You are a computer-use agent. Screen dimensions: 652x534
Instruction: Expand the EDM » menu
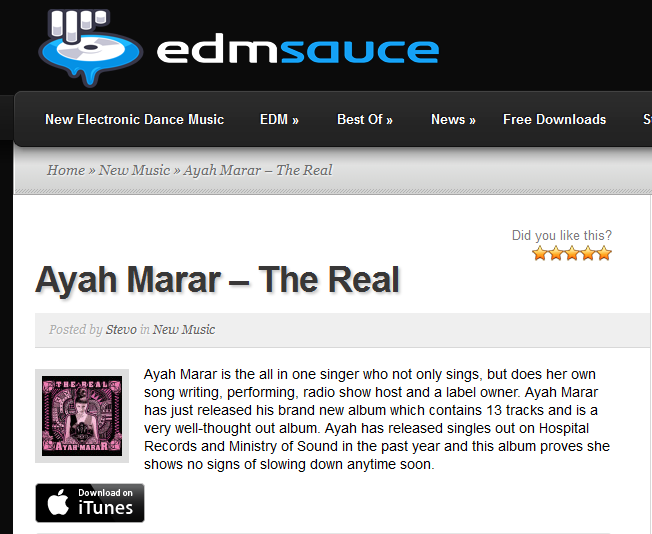click(x=279, y=119)
